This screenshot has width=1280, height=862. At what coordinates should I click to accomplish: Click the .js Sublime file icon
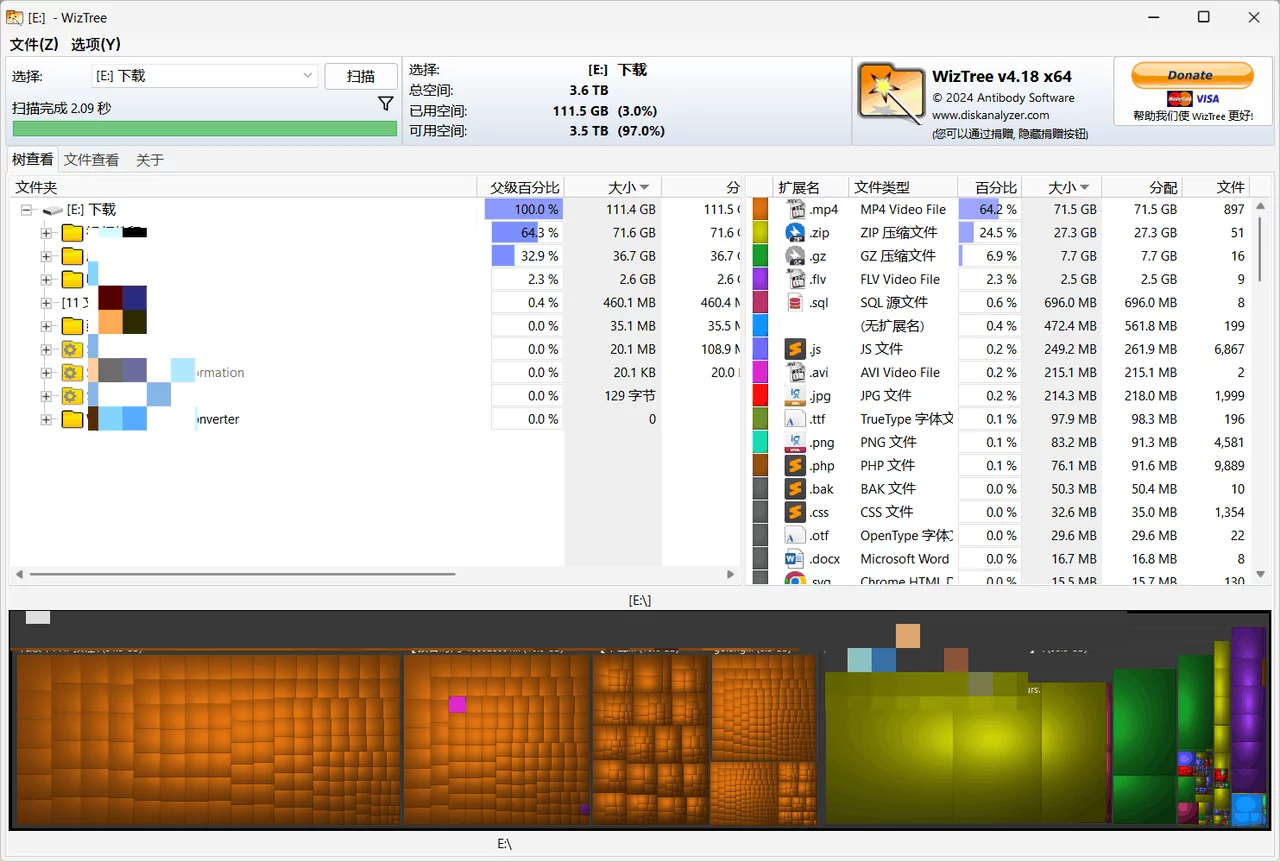coord(796,349)
